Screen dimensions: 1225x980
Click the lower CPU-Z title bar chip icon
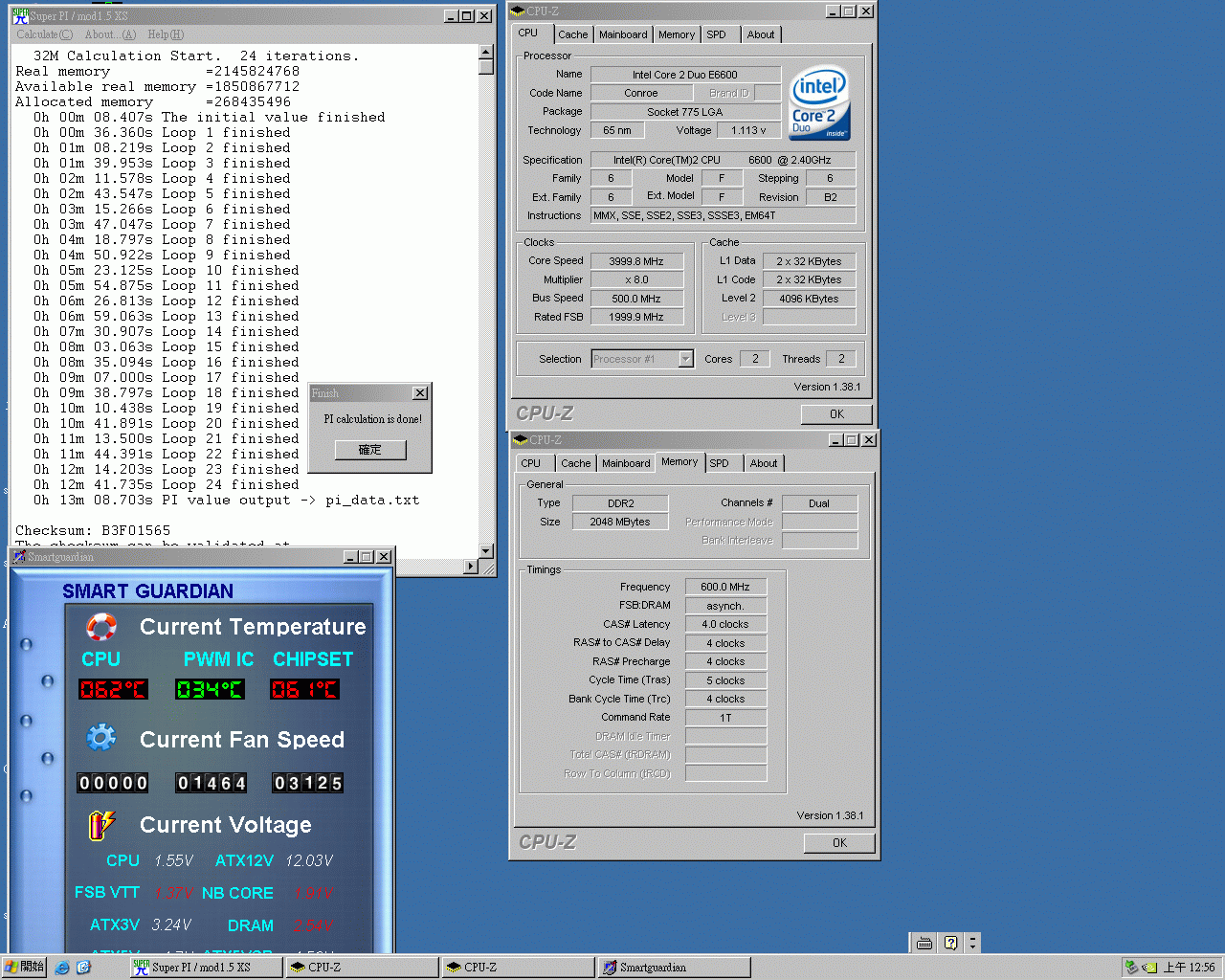click(x=521, y=440)
